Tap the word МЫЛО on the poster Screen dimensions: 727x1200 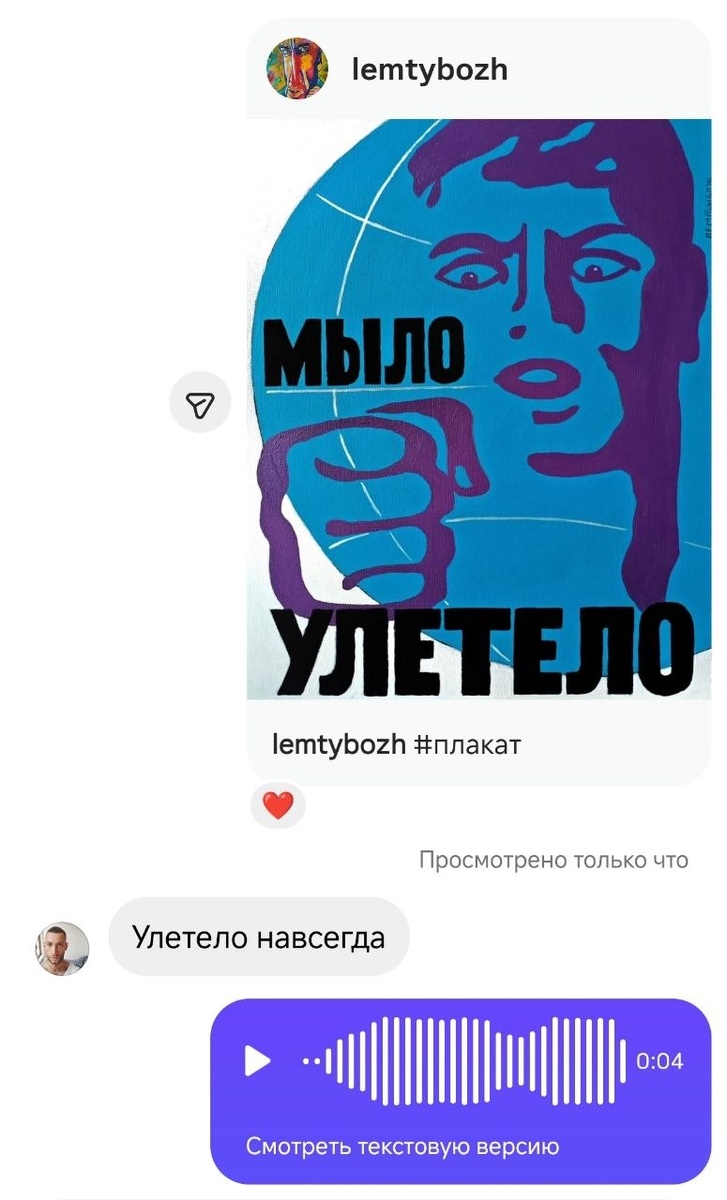[x=367, y=353]
